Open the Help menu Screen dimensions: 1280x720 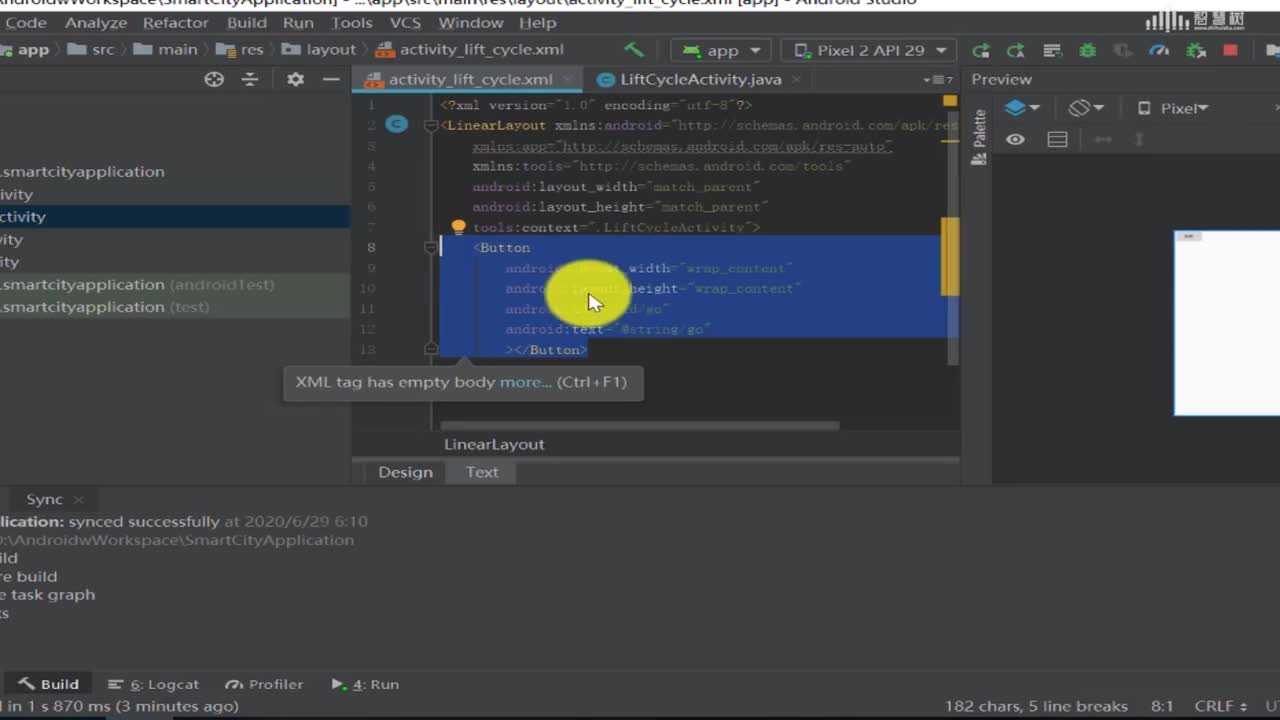point(537,22)
